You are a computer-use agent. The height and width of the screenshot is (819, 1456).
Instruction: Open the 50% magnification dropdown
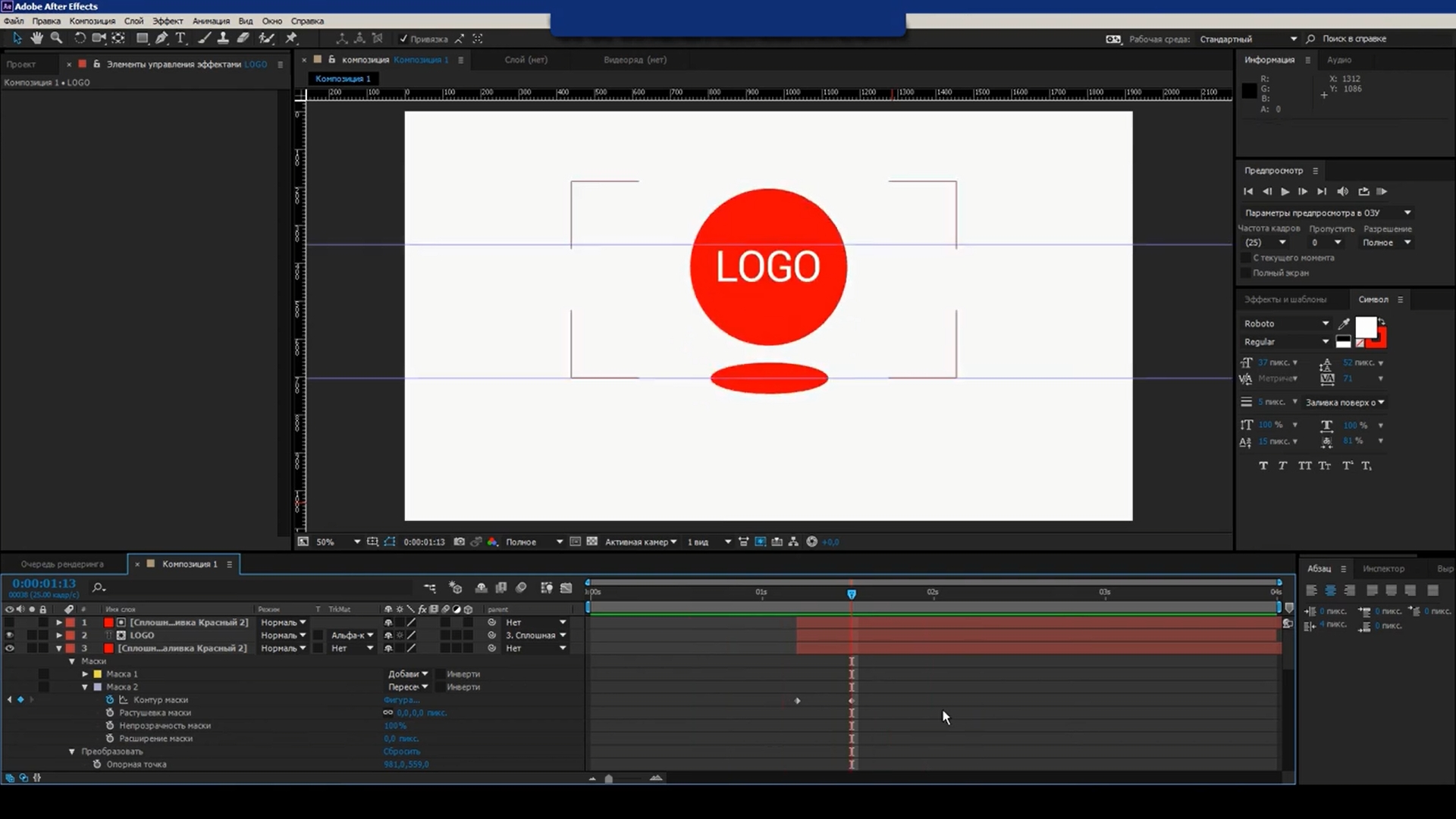[x=356, y=542]
